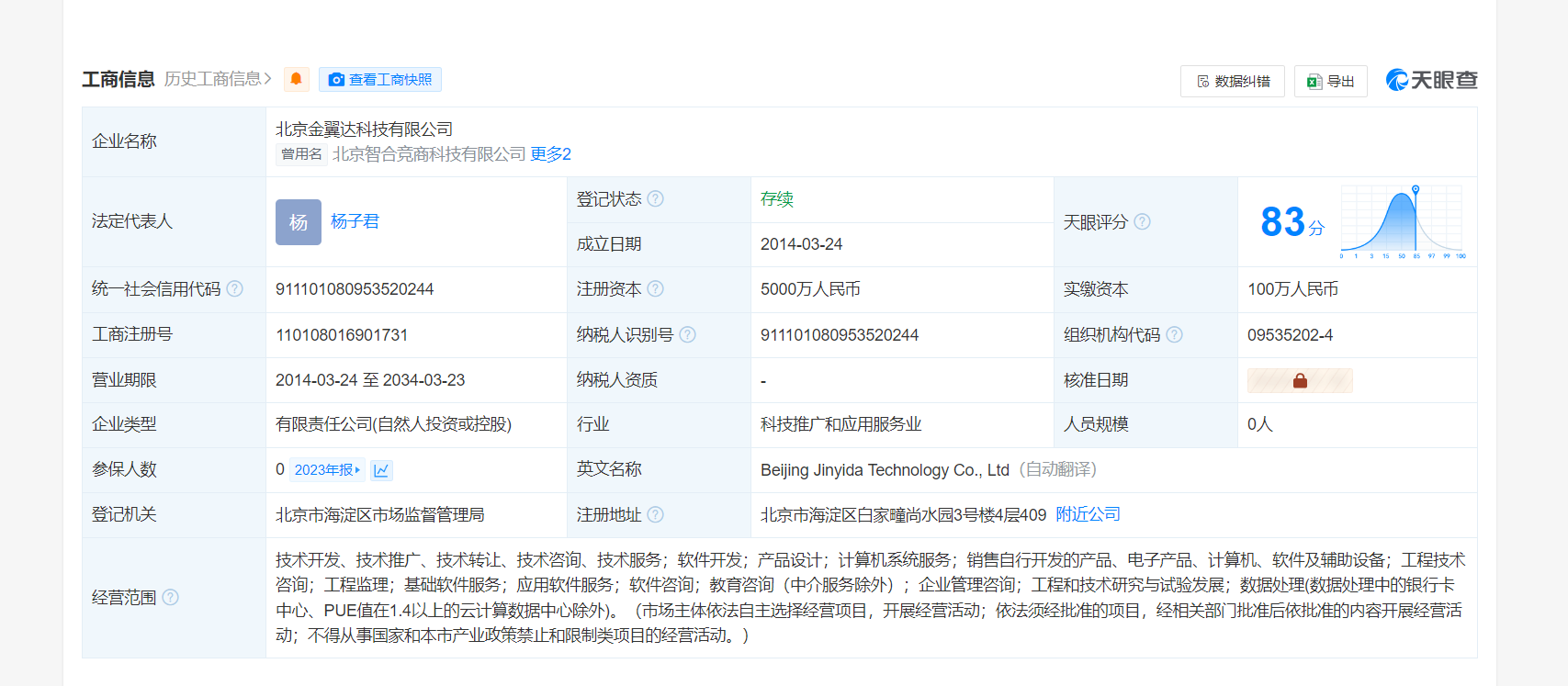The image size is (1568, 686).
Task: Click 导出 export button
Action: (1331, 82)
